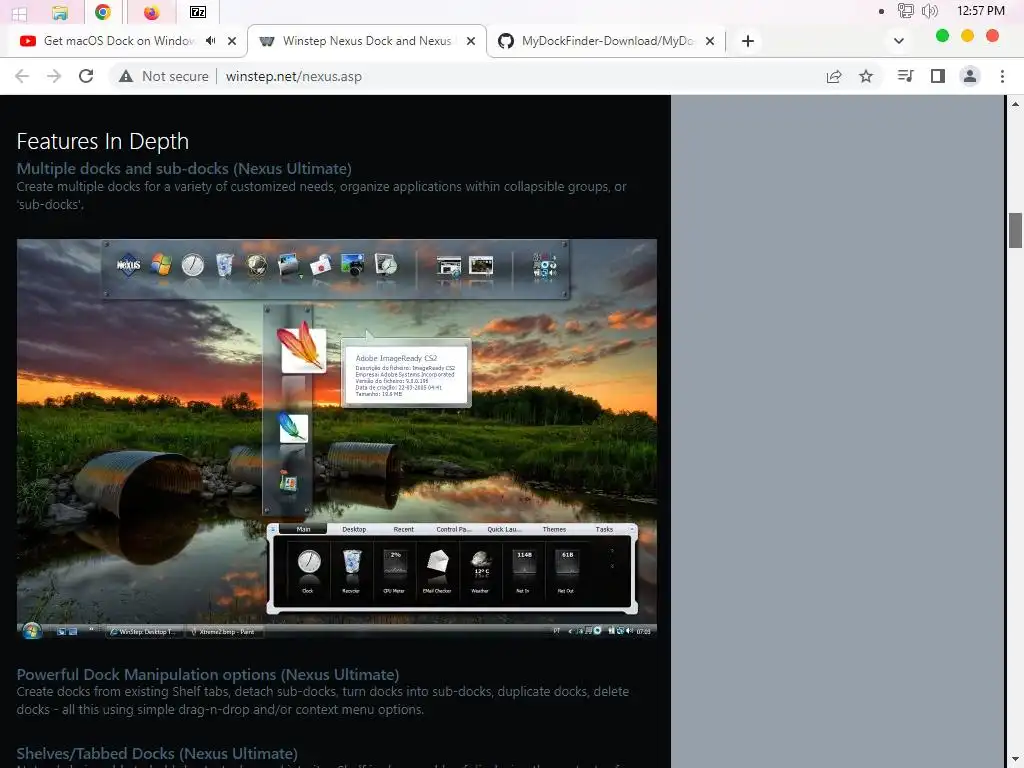Switch to the Get macOS Dock YouTube tab
Viewport: 1024px width, 768px height.
[x=118, y=41]
